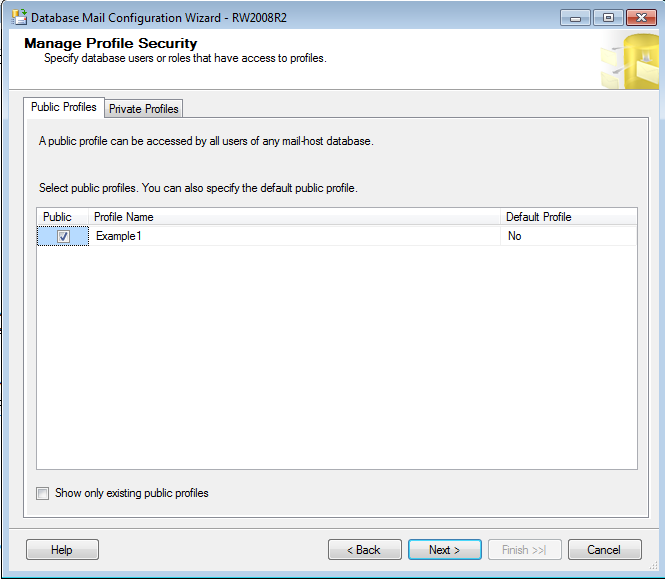Go back with the < Back button
The image size is (665, 579).
coord(364,550)
